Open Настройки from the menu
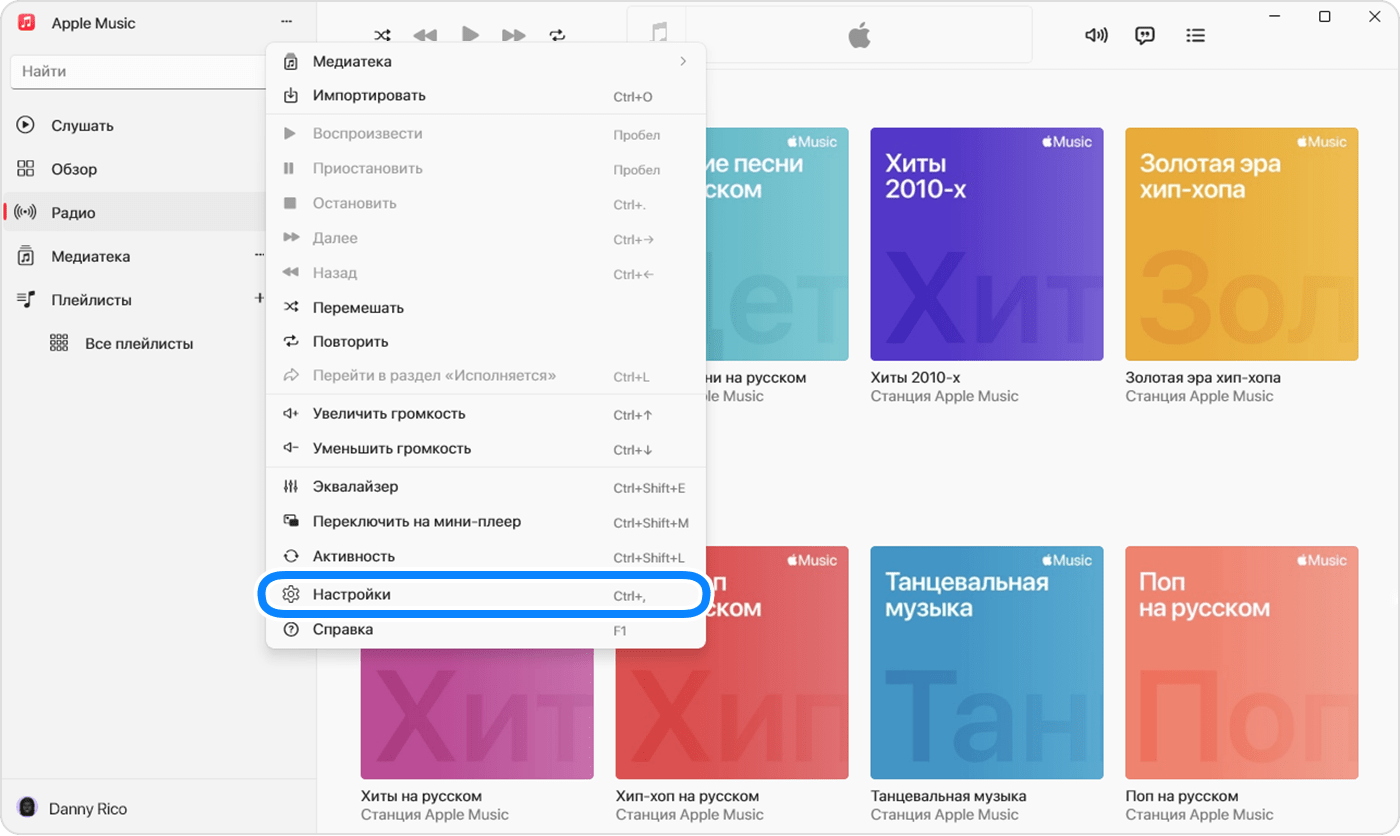Image resolution: width=1400 pixels, height=836 pixels. click(x=486, y=594)
